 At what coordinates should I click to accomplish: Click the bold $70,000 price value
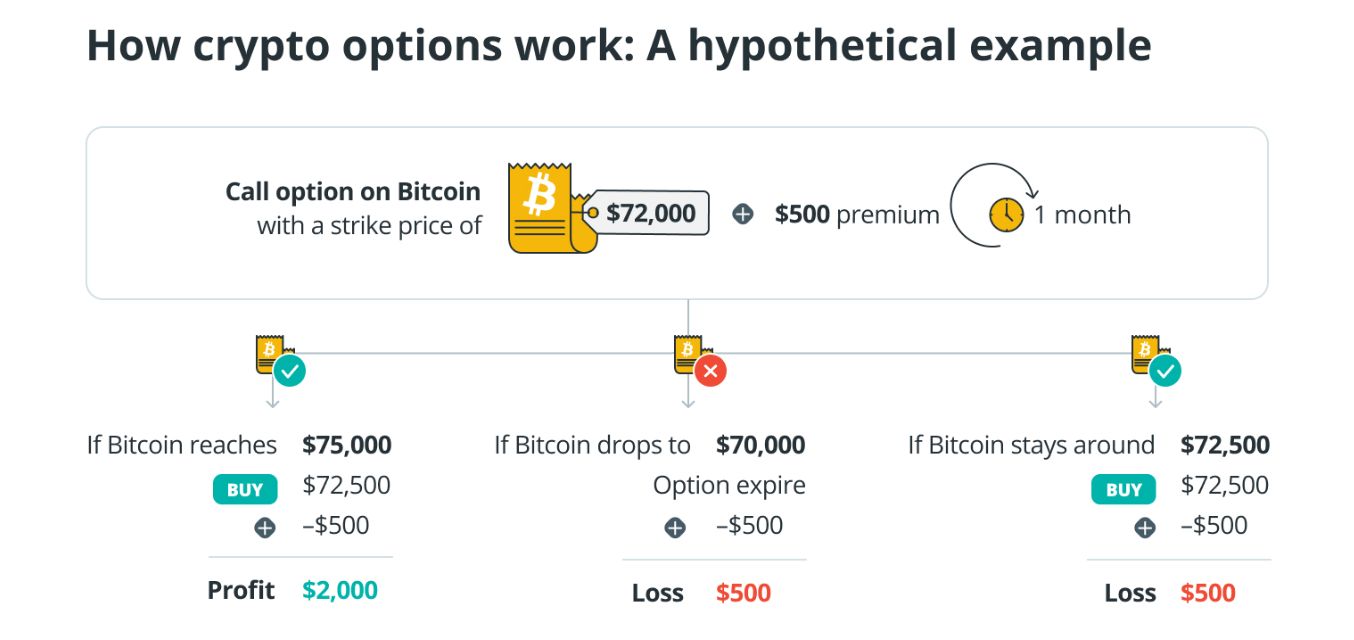760,444
